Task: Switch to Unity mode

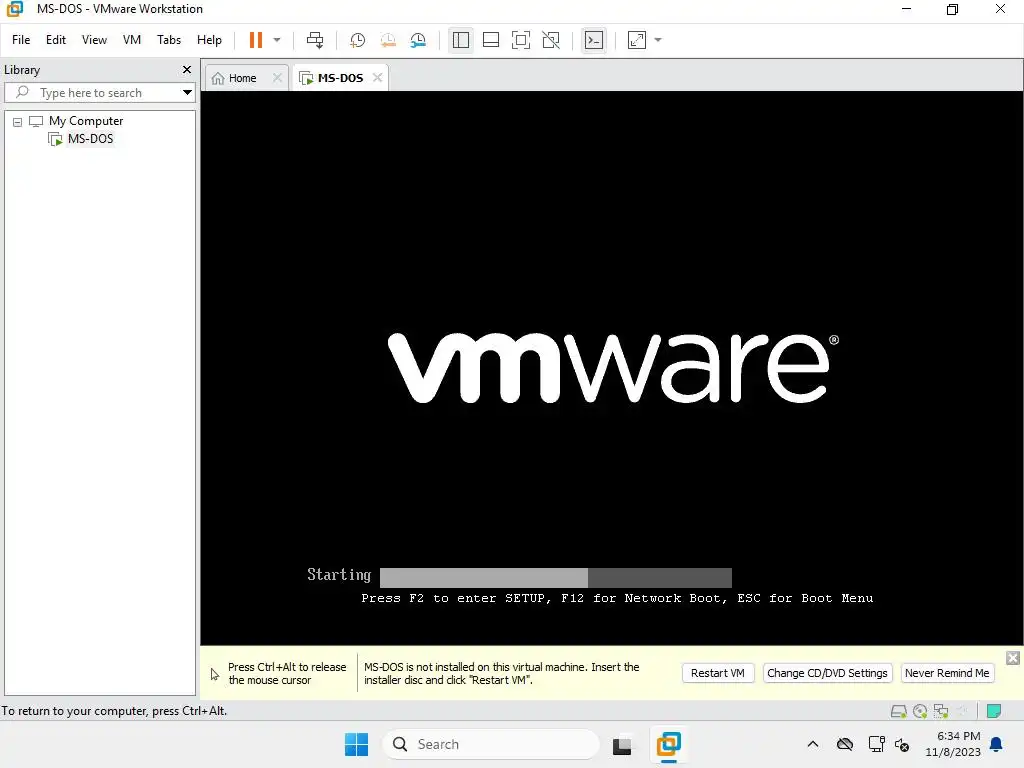Action: pyautogui.click(x=551, y=40)
